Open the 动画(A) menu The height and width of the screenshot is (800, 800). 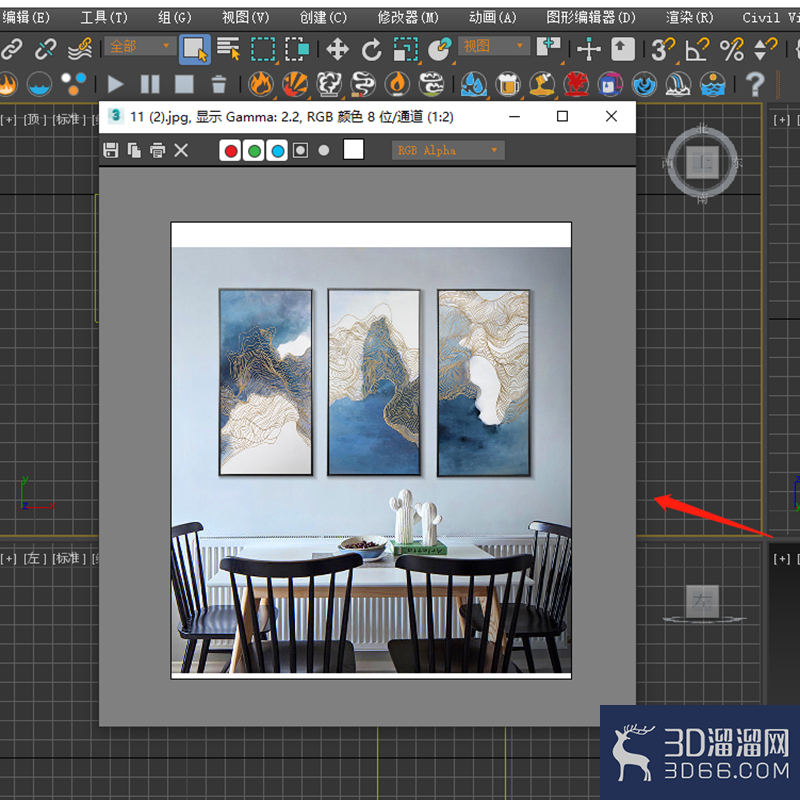click(492, 18)
